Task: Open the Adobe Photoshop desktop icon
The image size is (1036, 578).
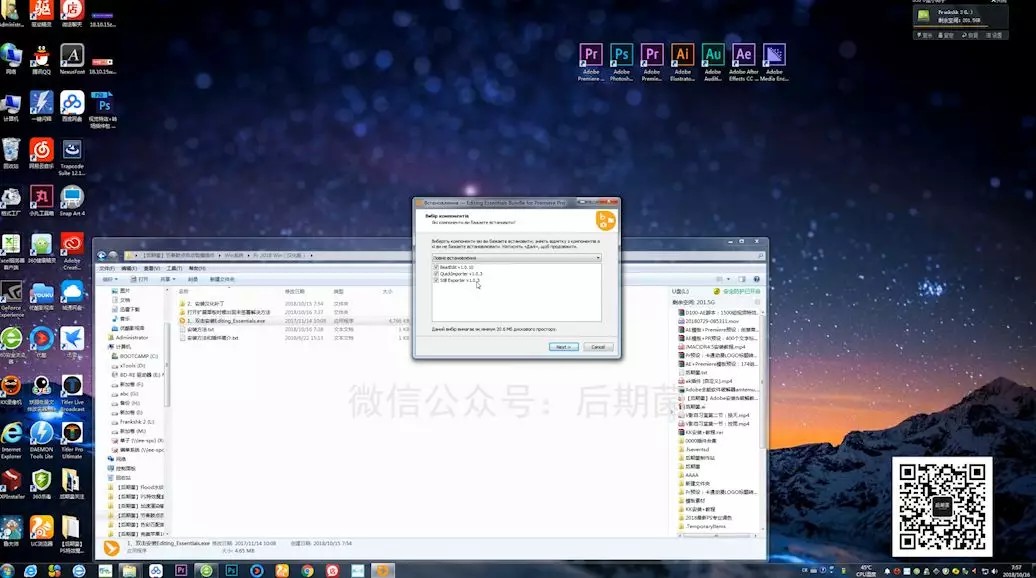Action: (x=621, y=62)
